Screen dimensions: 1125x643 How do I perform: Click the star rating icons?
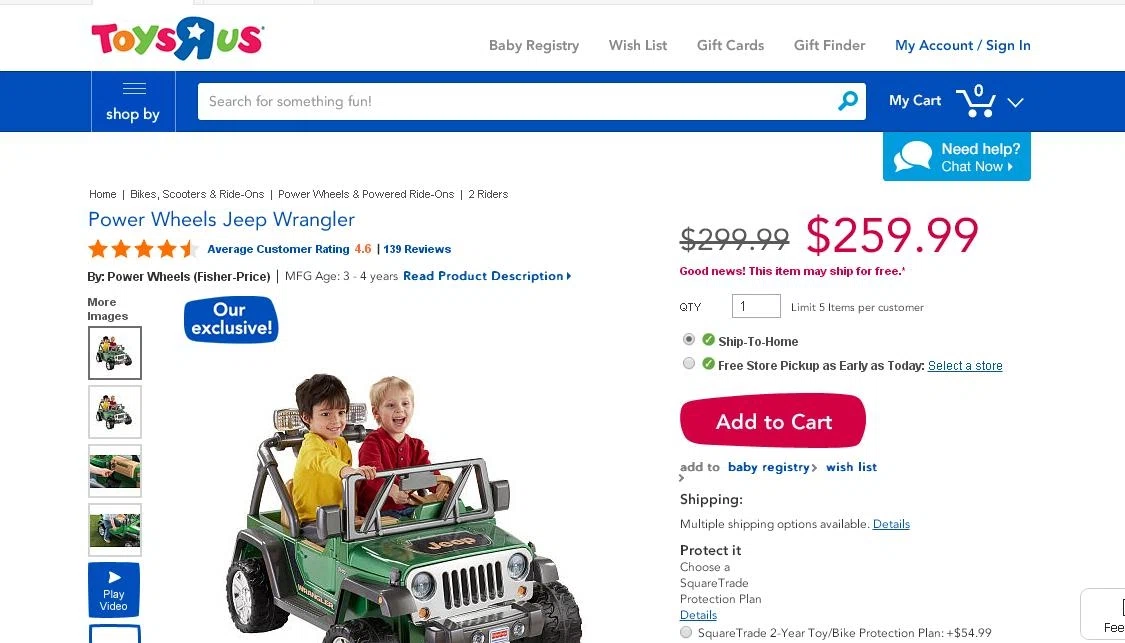143,249
